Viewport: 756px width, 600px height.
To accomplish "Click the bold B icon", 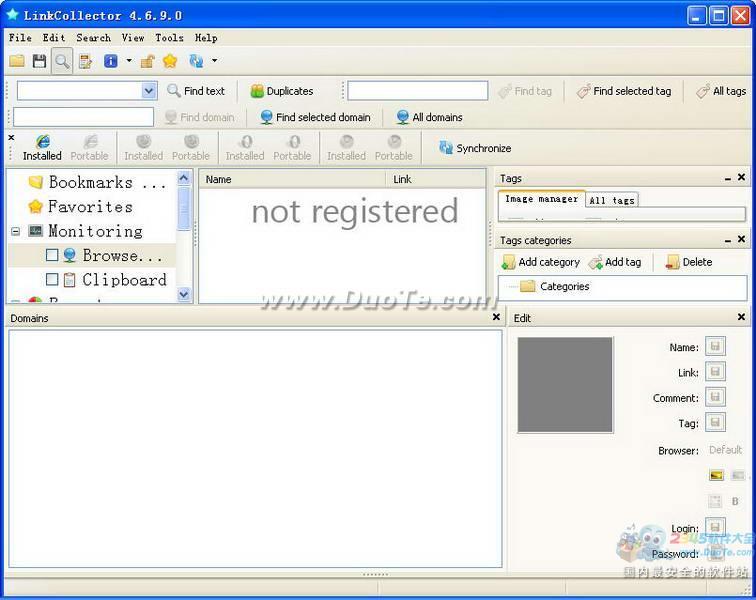I will point(735,501).
